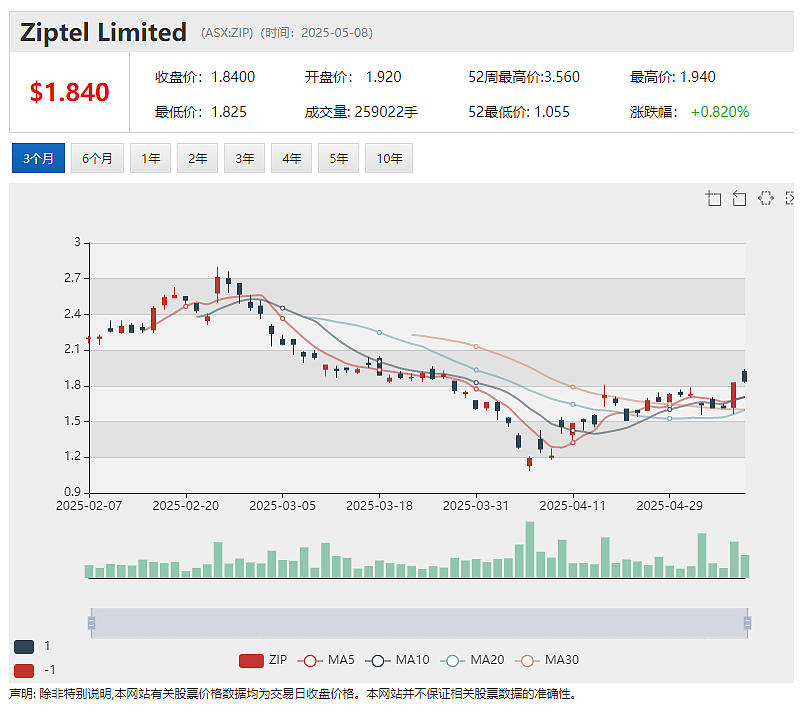Toggle MA30 legend entry

coord(547,660)
